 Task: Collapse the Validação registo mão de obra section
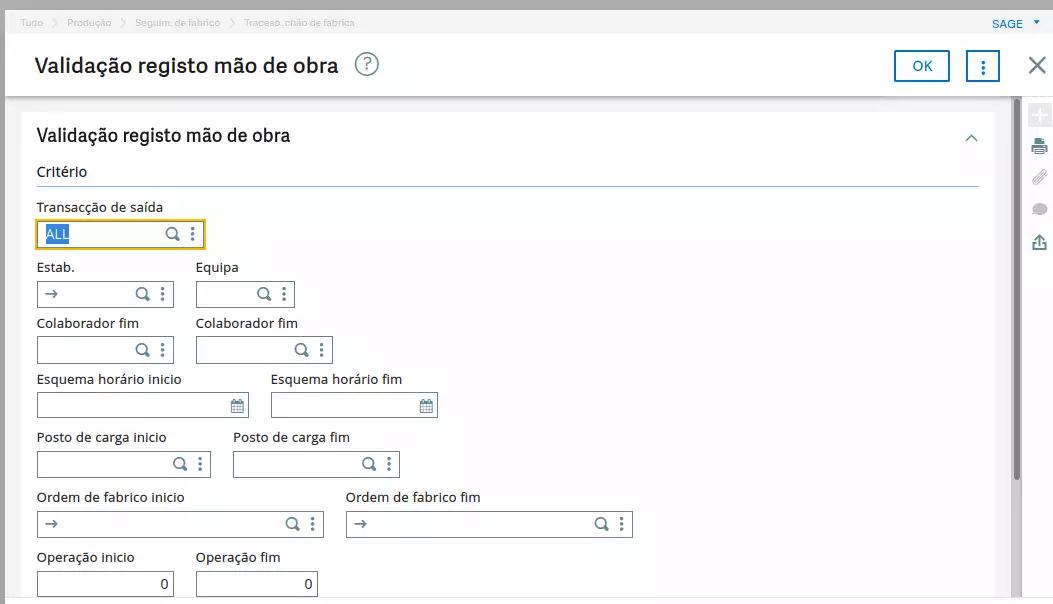970,138
